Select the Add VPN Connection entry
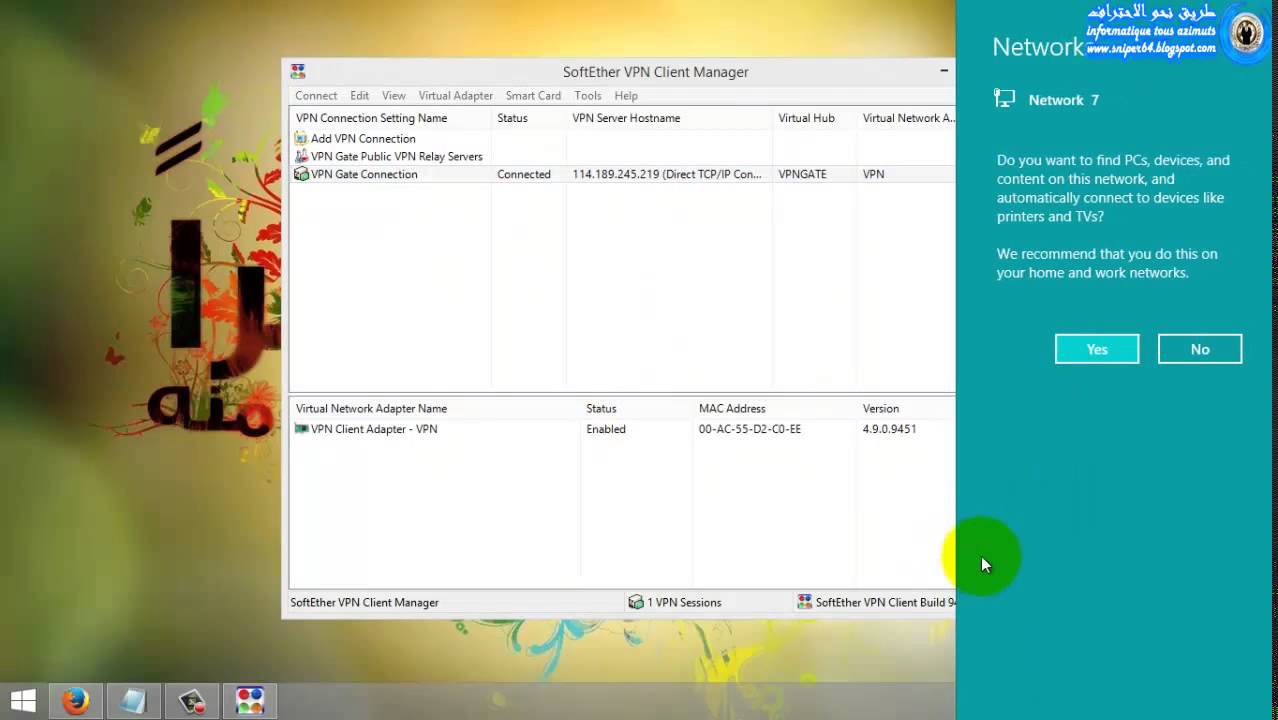The image size is (1278, 720). (363, 139)
